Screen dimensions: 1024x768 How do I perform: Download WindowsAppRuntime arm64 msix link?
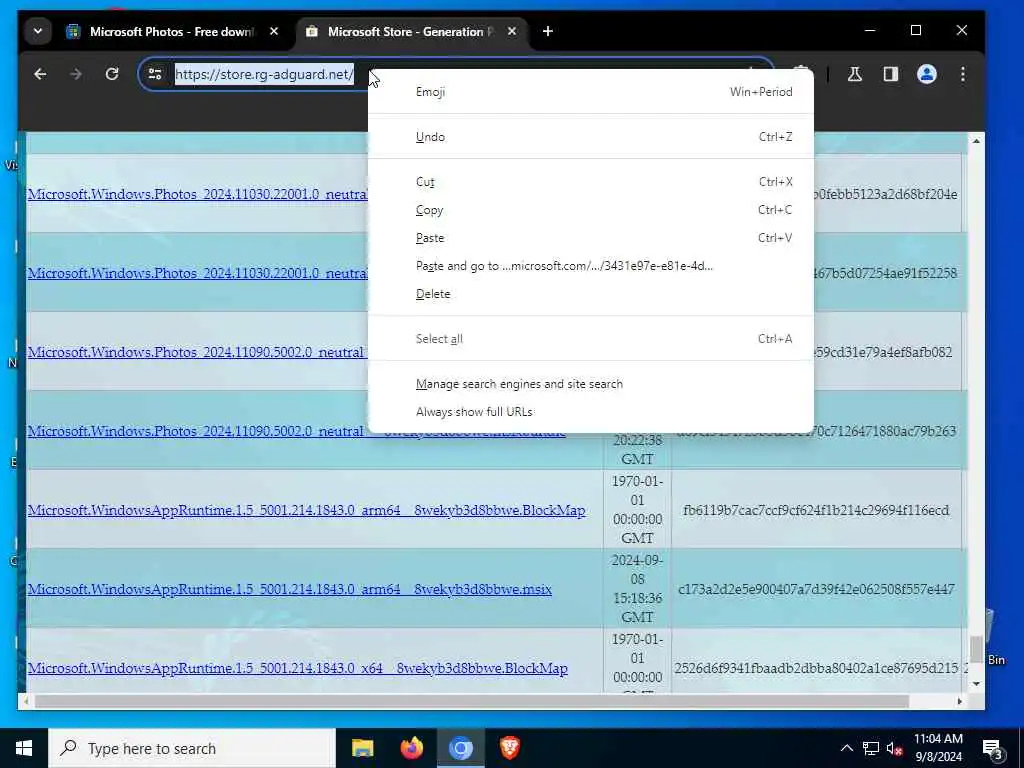289,590
